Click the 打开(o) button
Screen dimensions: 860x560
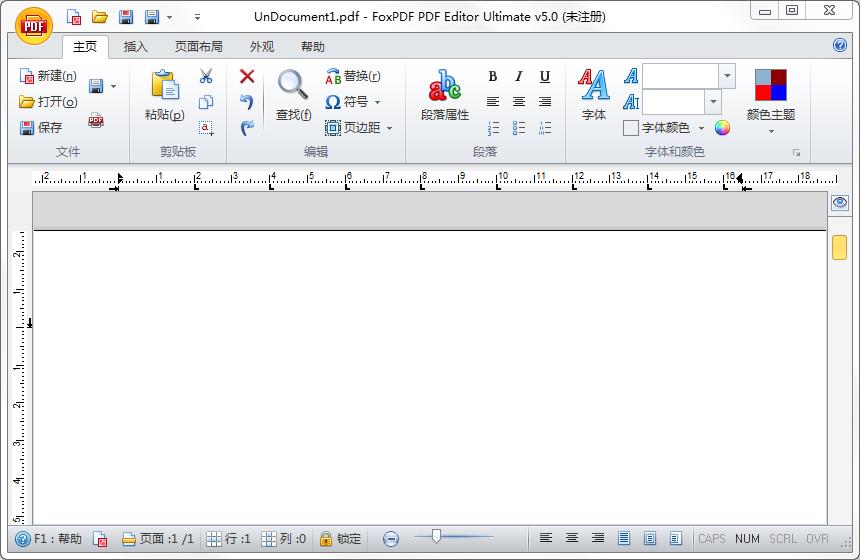48,101
